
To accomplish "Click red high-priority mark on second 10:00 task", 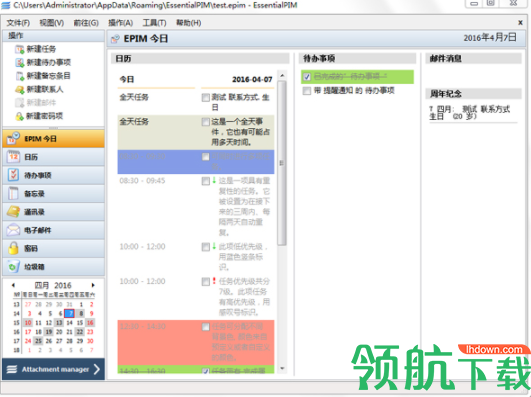I will [214, 281].
